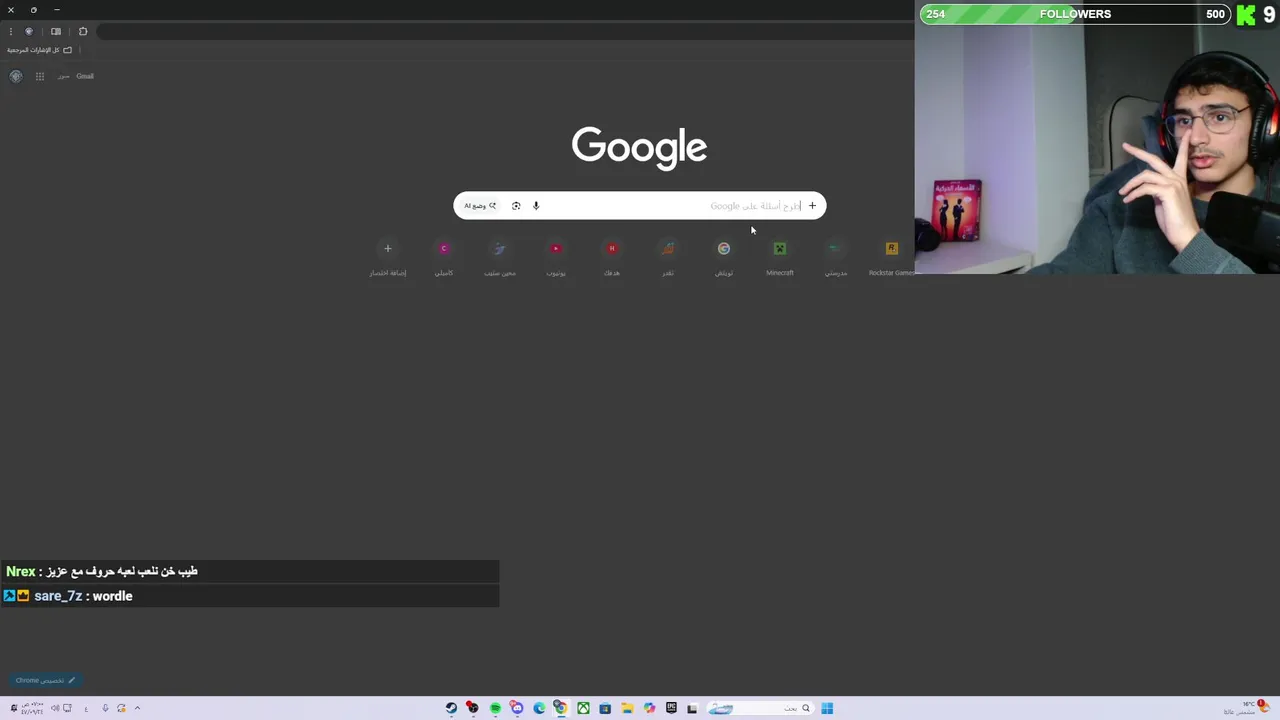
Task: Open File Explorer from the taskbar
Action: pyautogui.click(x=627, y=708)
